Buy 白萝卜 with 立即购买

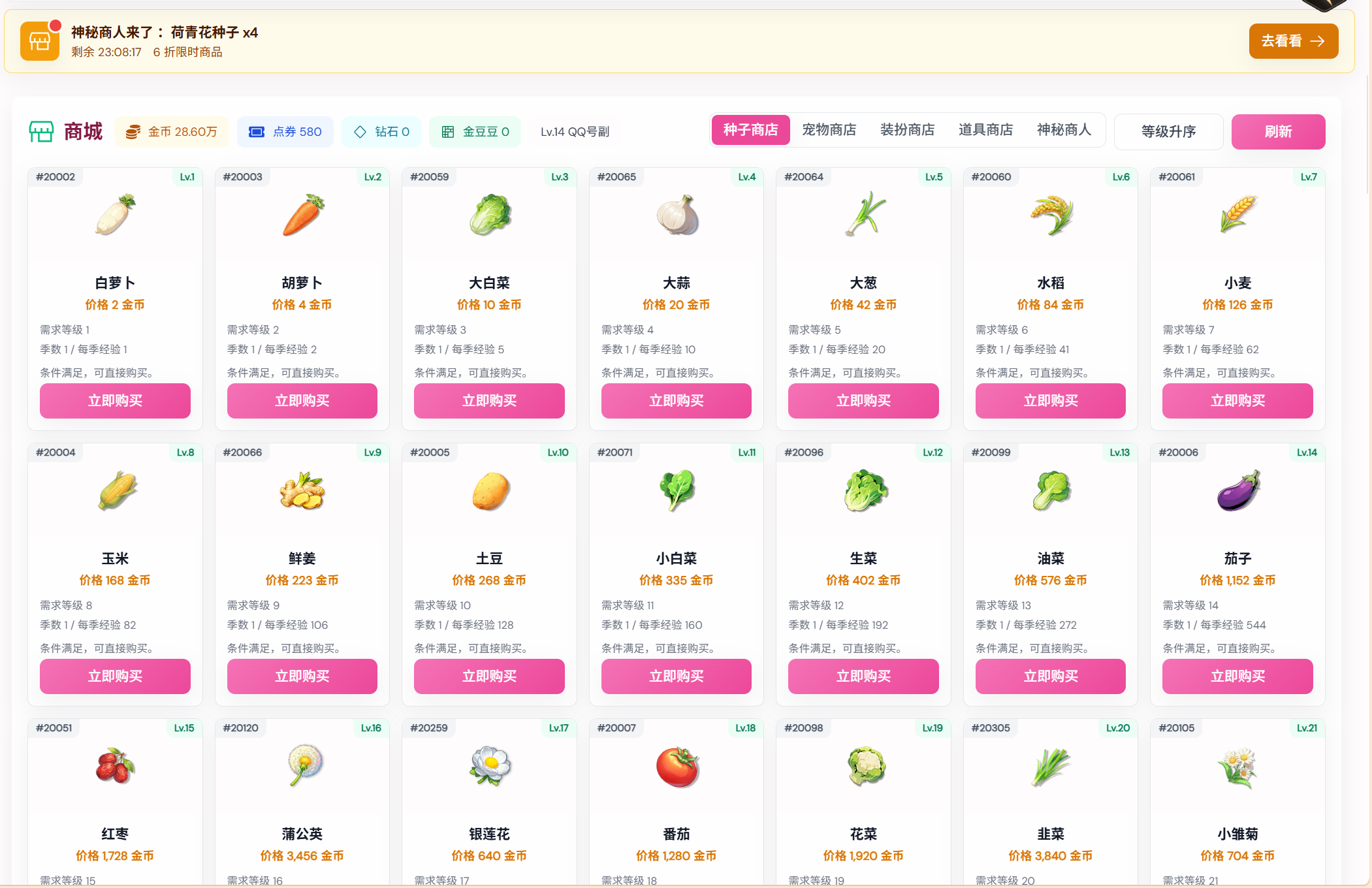click(116, 401)
